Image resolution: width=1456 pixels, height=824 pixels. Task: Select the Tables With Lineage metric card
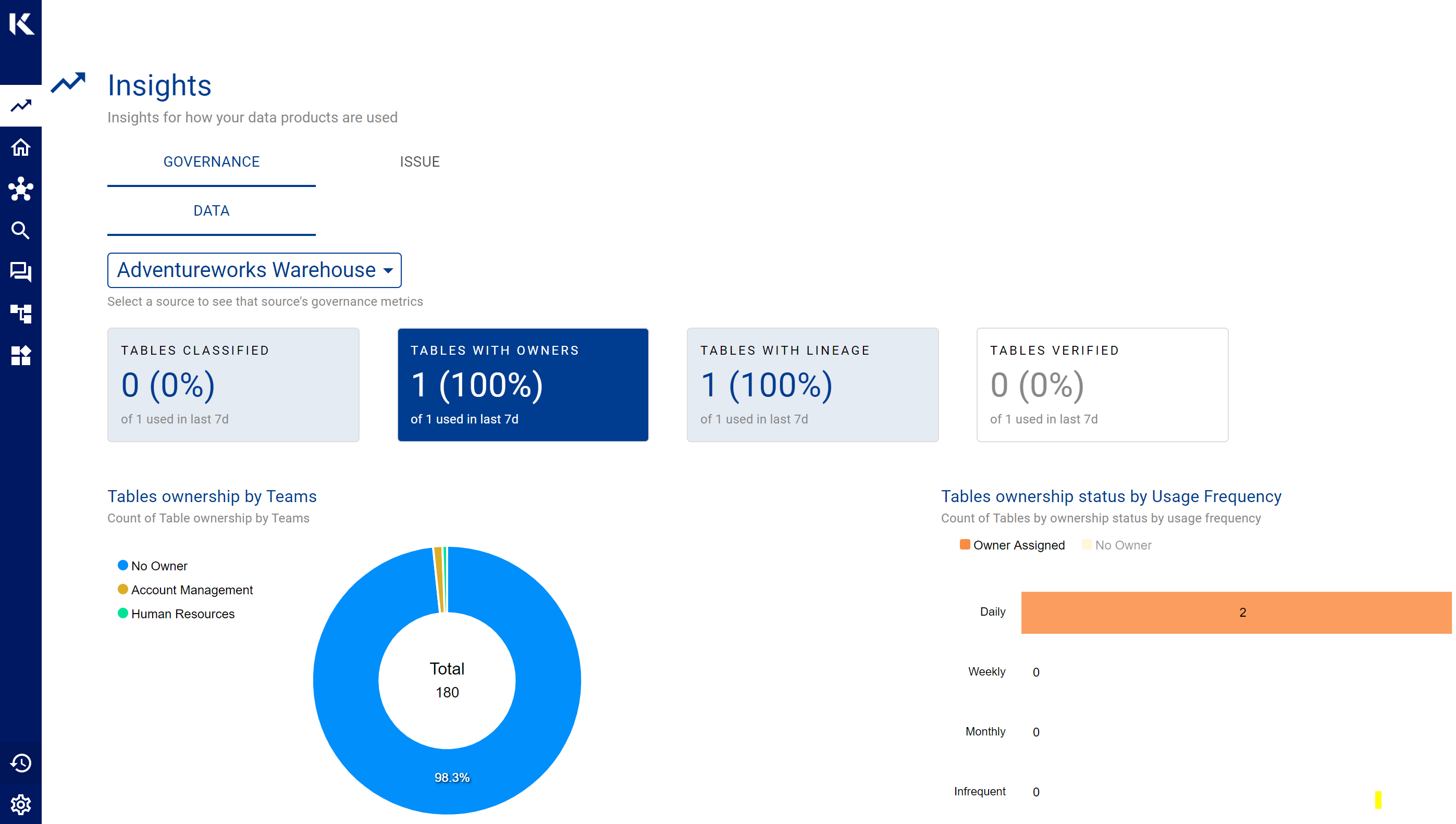click(813, 385)
